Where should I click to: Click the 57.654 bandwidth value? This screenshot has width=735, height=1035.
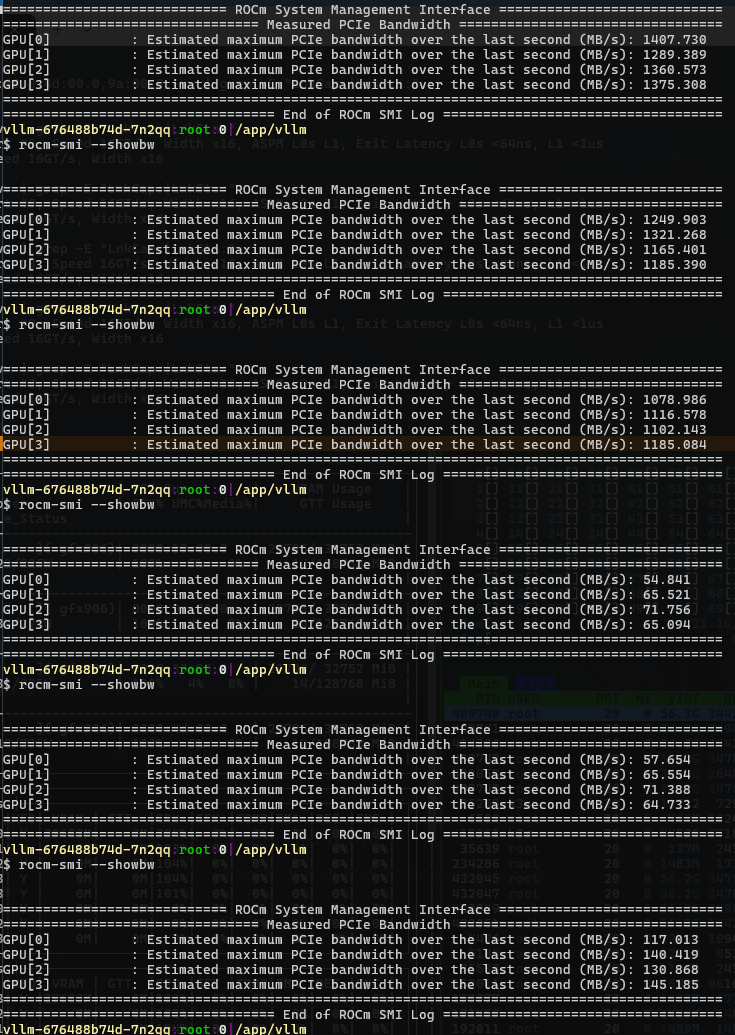point(666,760)
